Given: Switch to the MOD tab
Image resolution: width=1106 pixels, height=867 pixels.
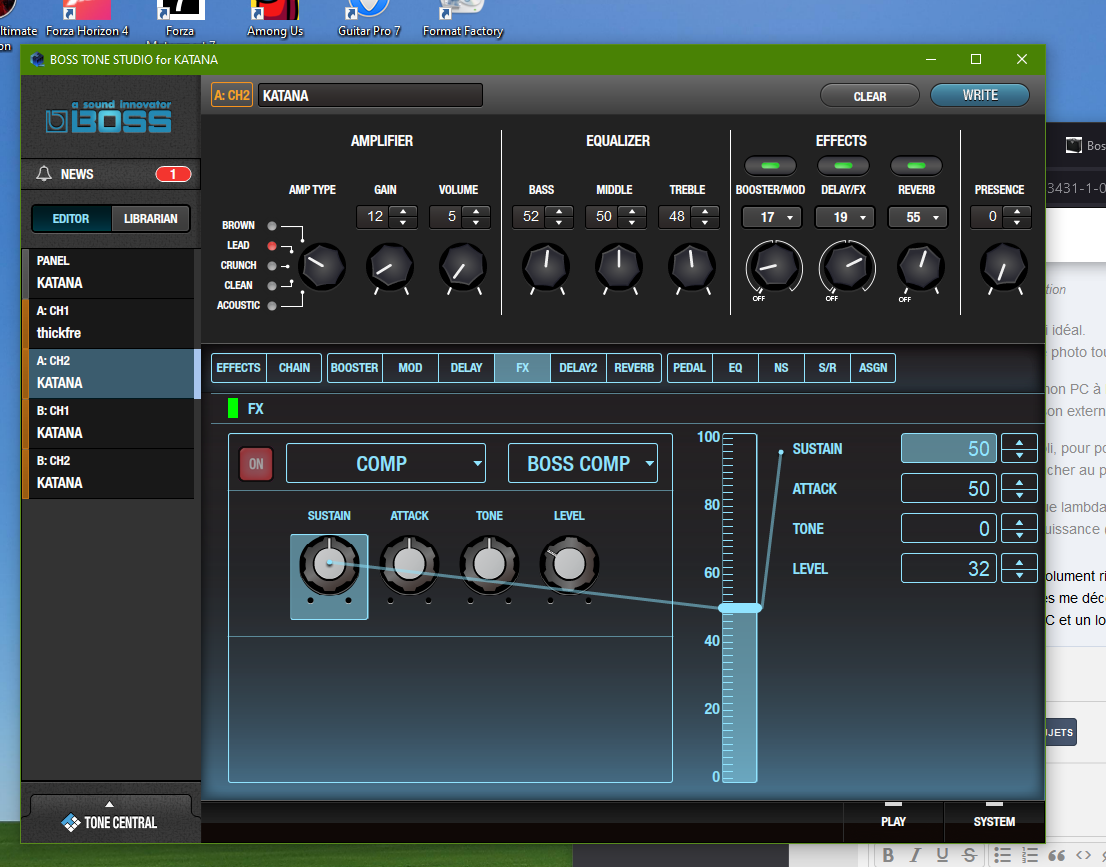Looking at the screenshot, I should tap(411, 368).
